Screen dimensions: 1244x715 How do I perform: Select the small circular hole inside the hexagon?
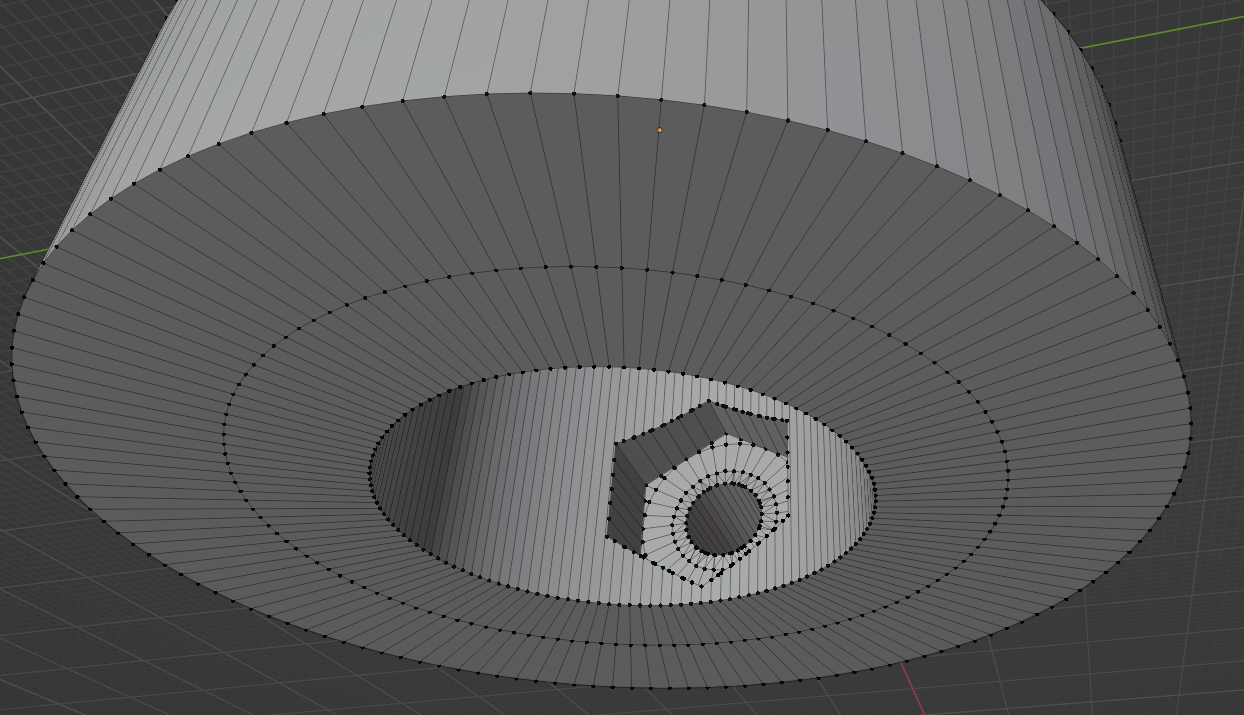[724, 519]
